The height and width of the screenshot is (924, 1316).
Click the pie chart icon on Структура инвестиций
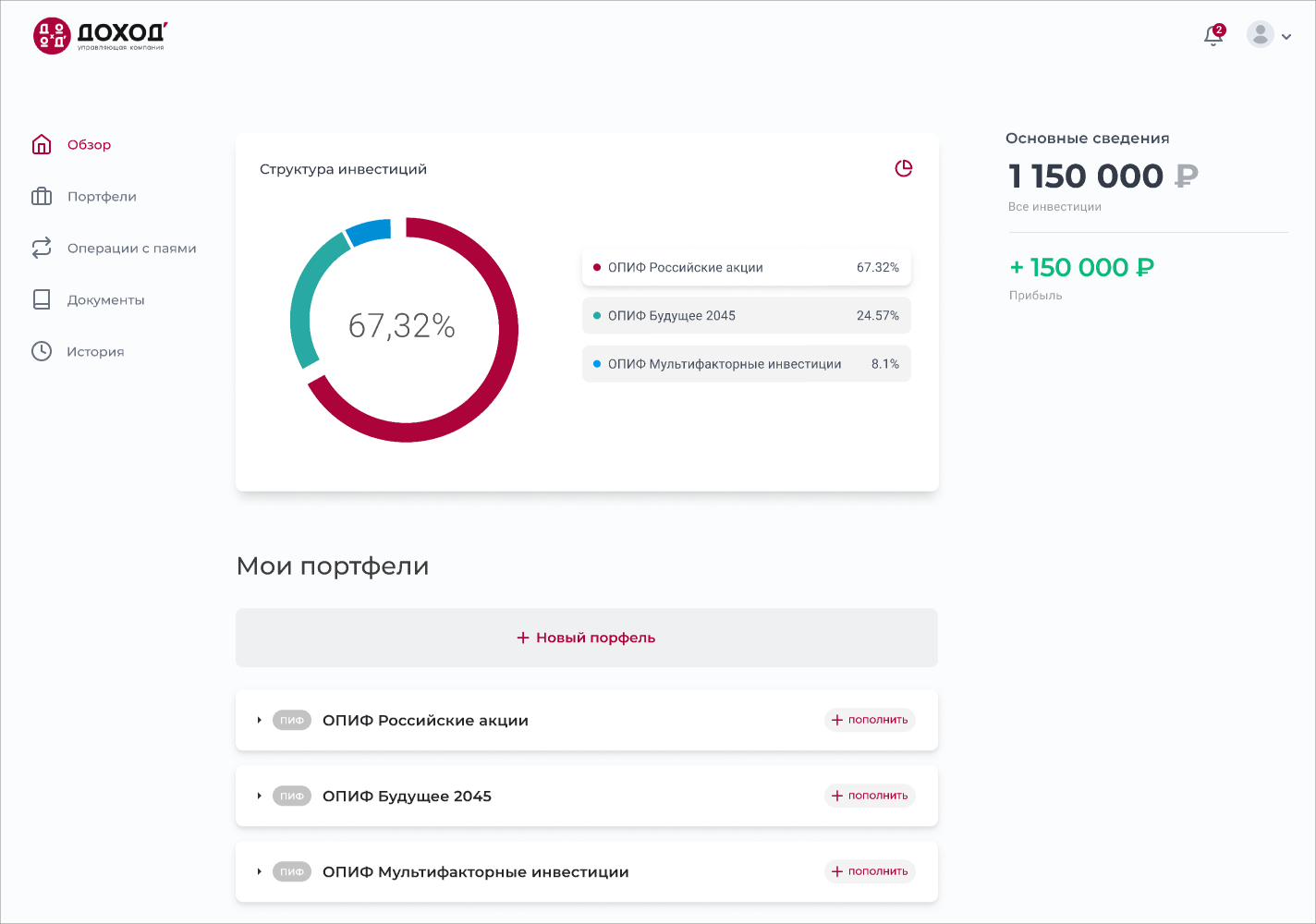tap(904, 169)
